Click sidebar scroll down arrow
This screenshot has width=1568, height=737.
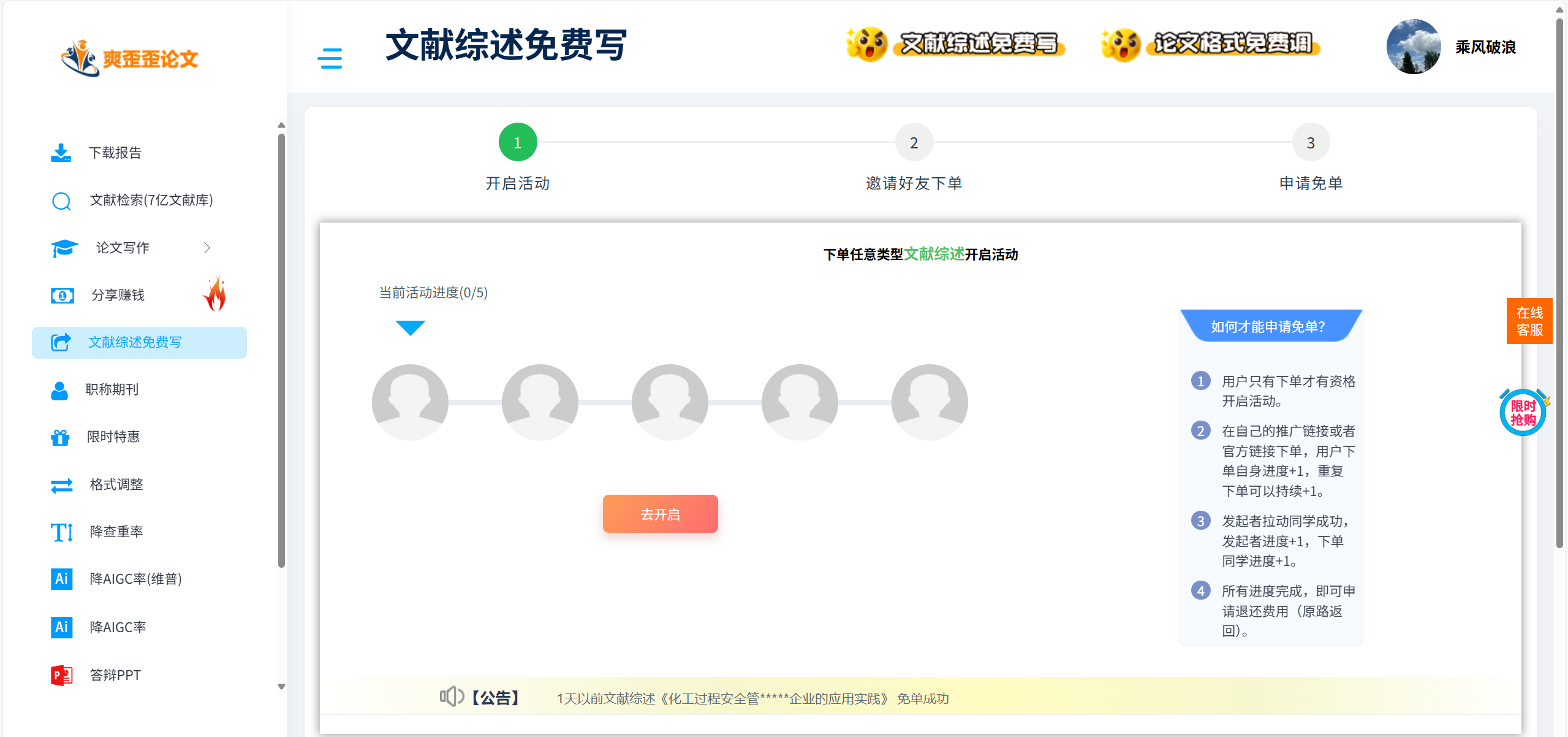(281, 687)
